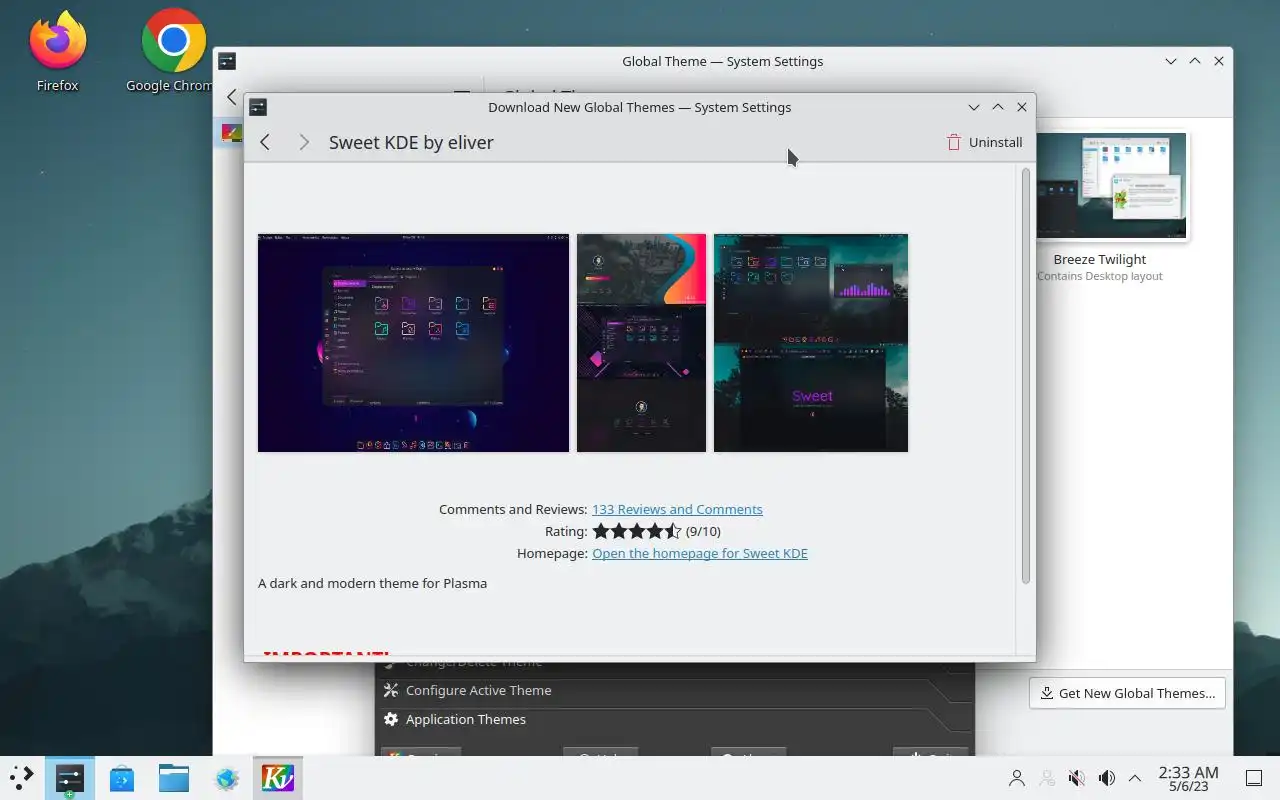Expand hidden system tray icons
The width and height of the screenshot is (1280, 800).
(1135, 778)
